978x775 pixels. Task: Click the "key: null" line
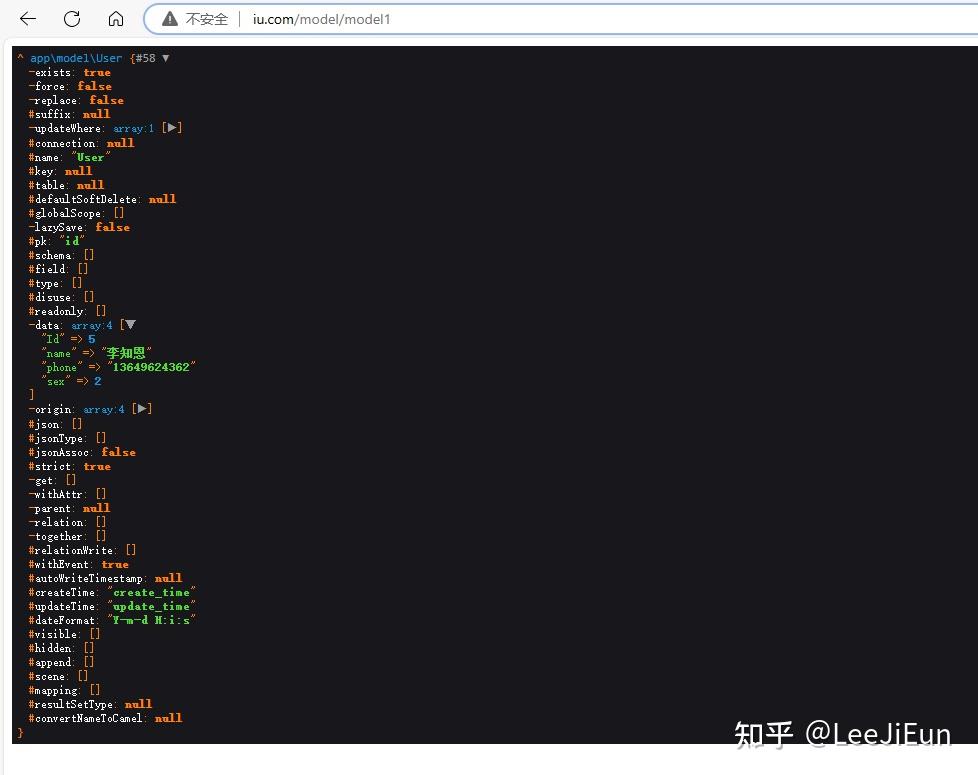[x=60, y=171]
